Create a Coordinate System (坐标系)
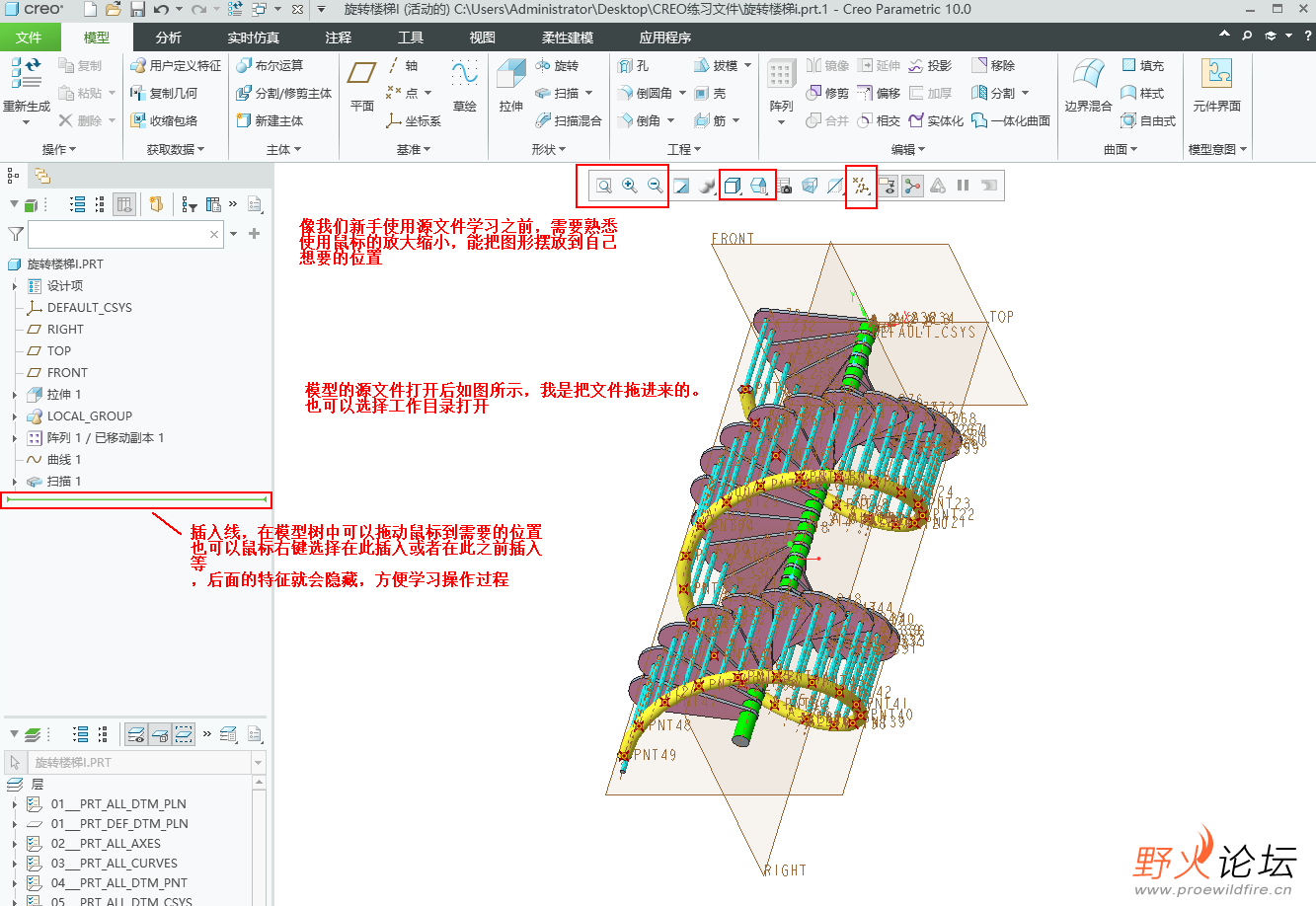Screen dimensions: 1316x906 (x=414, y=120)
